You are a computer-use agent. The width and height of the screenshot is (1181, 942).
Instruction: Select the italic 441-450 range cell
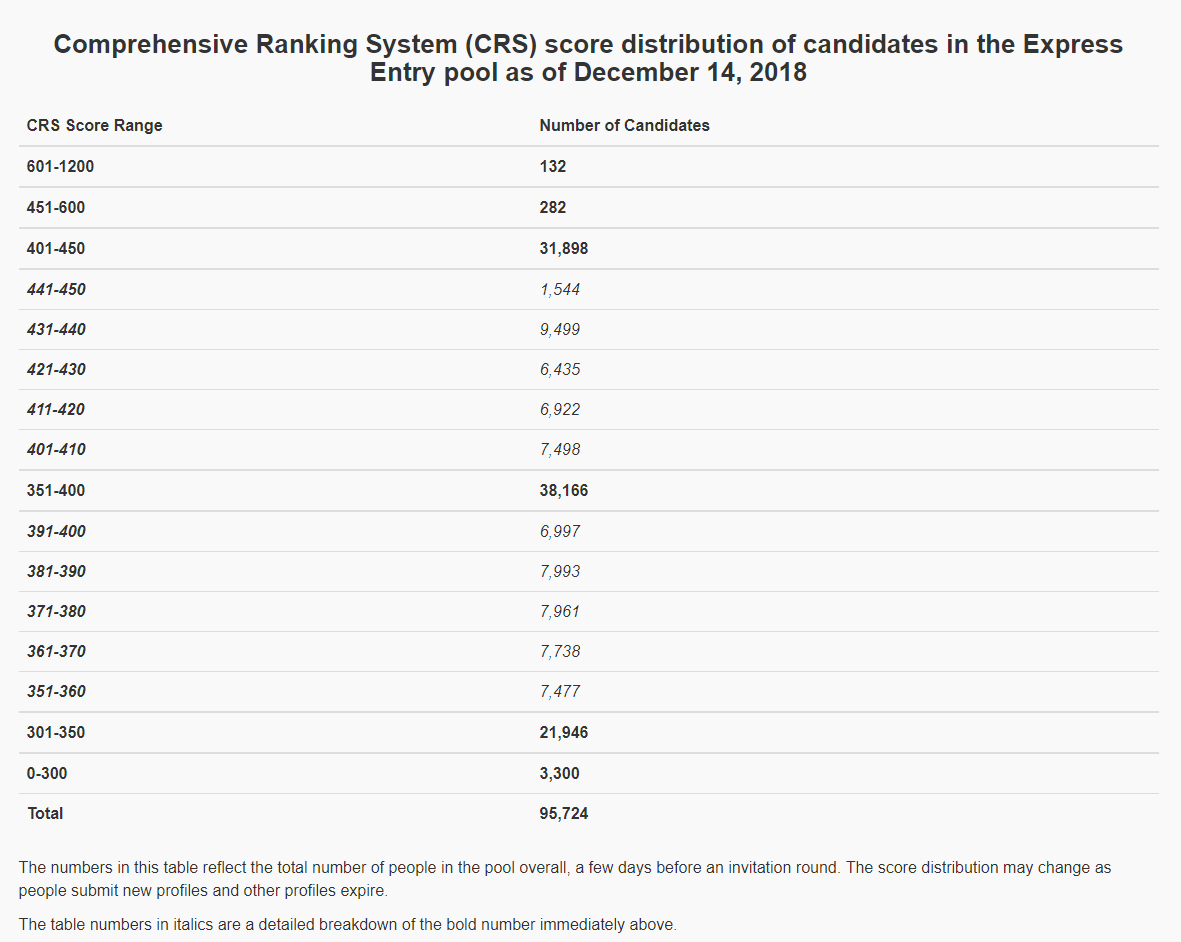click(56, 290)
